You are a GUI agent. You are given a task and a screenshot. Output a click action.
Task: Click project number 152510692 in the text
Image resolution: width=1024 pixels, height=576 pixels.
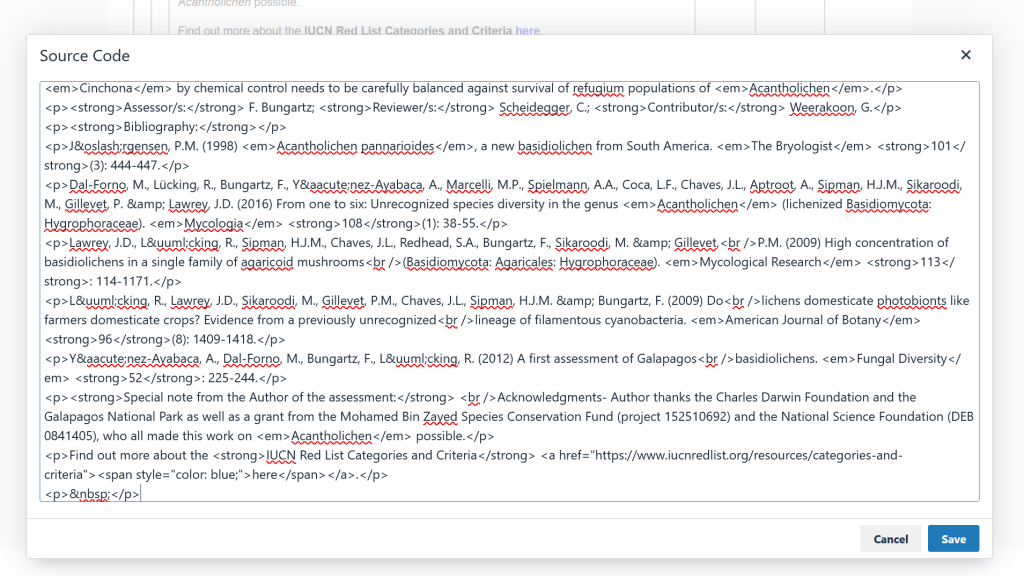pyautogui.click(x=715, y=417)
